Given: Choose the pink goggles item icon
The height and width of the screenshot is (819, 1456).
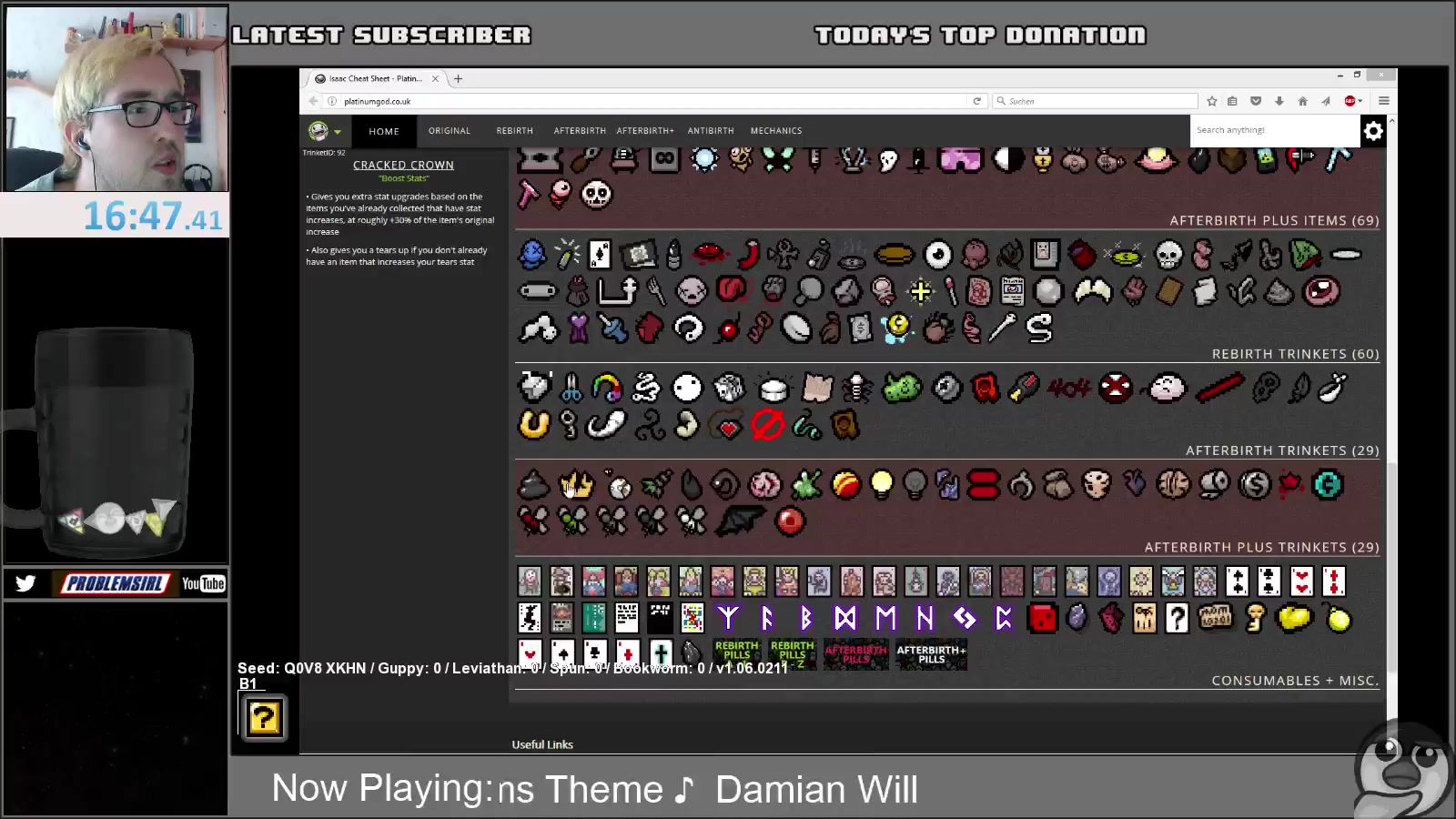Looking at the screenshot, I should pyautogui.click(x=961, y=160).
